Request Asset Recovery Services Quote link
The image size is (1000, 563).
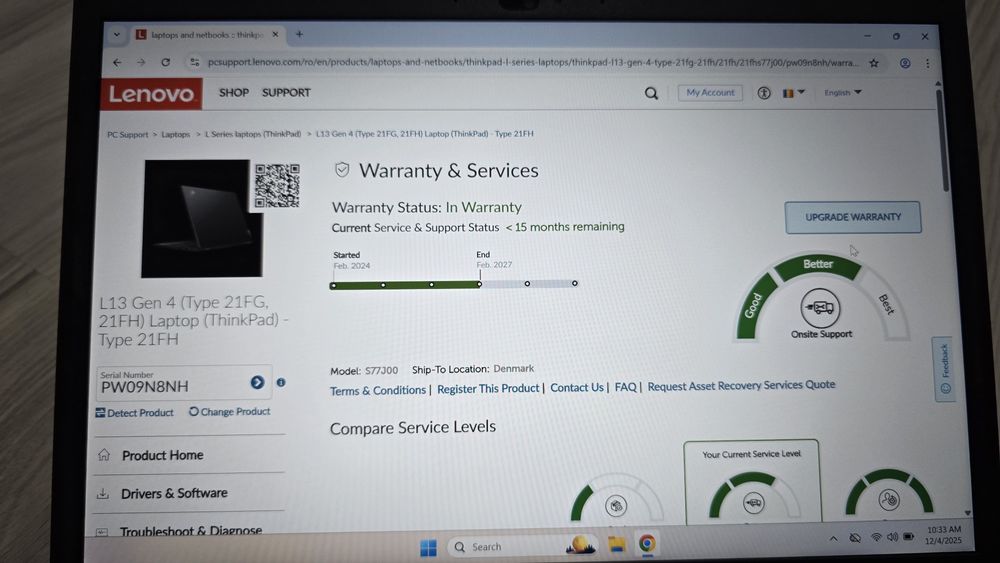tap(741, 385)
